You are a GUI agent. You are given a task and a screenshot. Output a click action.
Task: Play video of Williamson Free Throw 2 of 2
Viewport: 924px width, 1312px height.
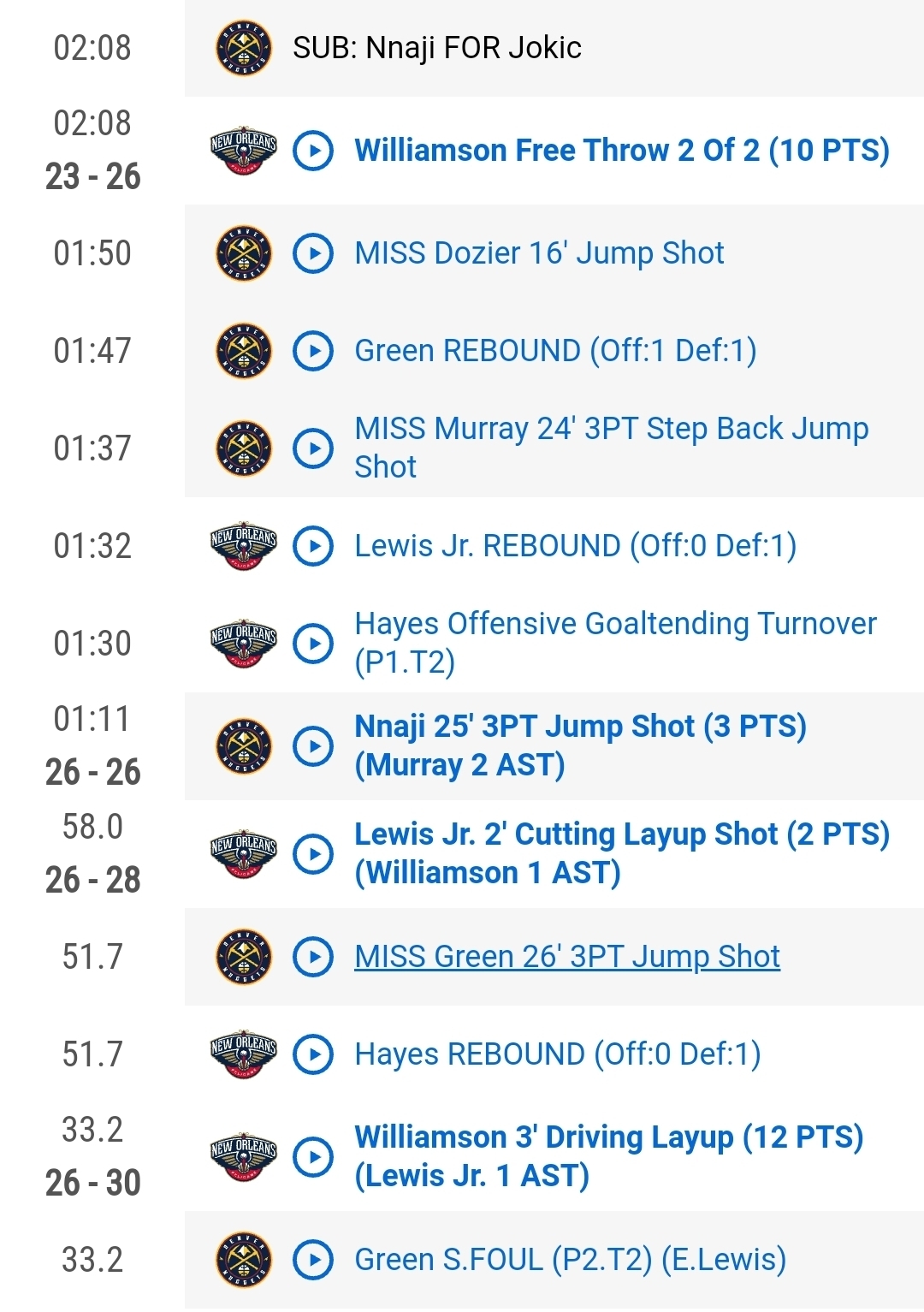click(313, 151)
